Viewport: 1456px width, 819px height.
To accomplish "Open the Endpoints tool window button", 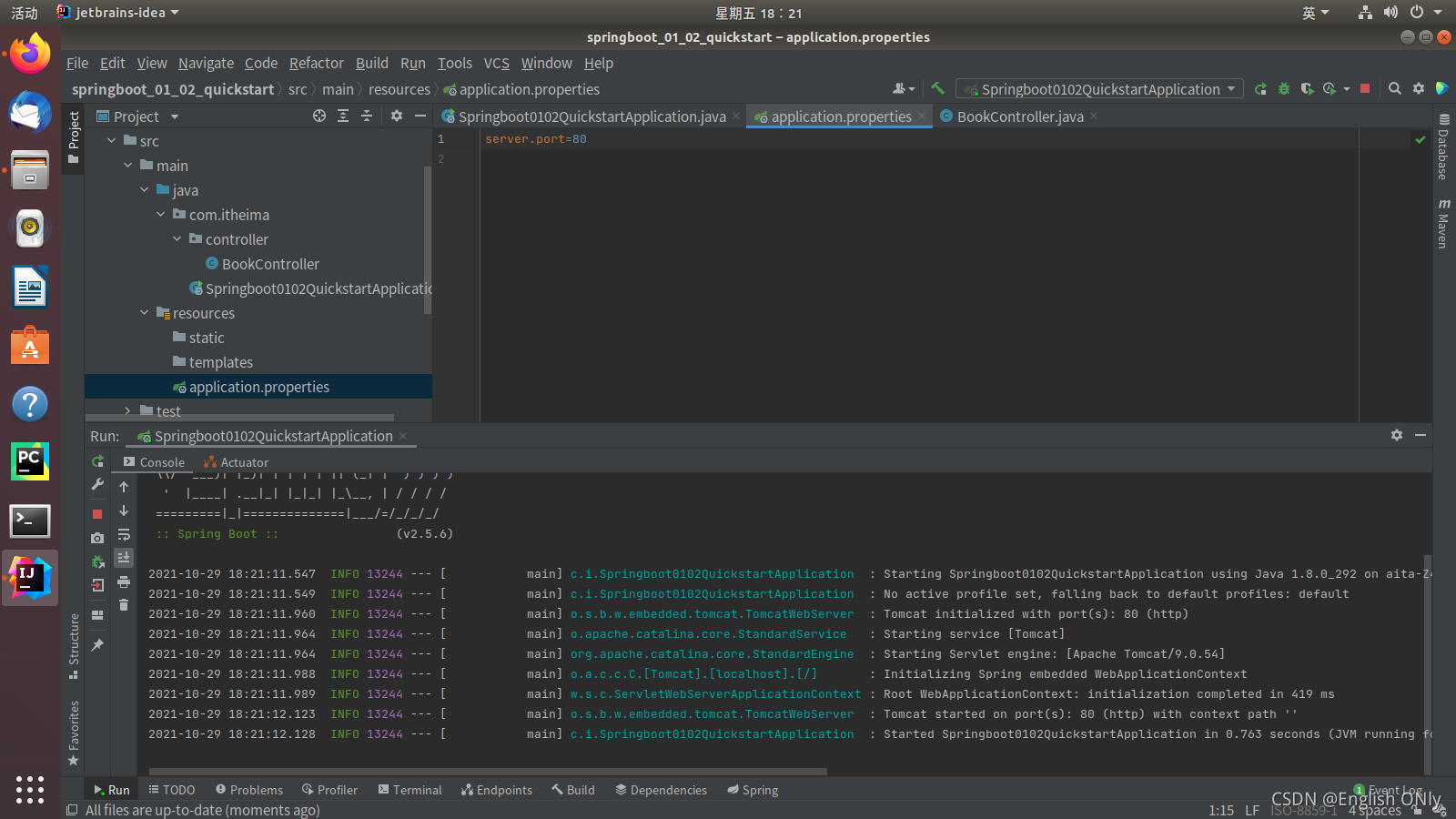I will pos(497,790).
